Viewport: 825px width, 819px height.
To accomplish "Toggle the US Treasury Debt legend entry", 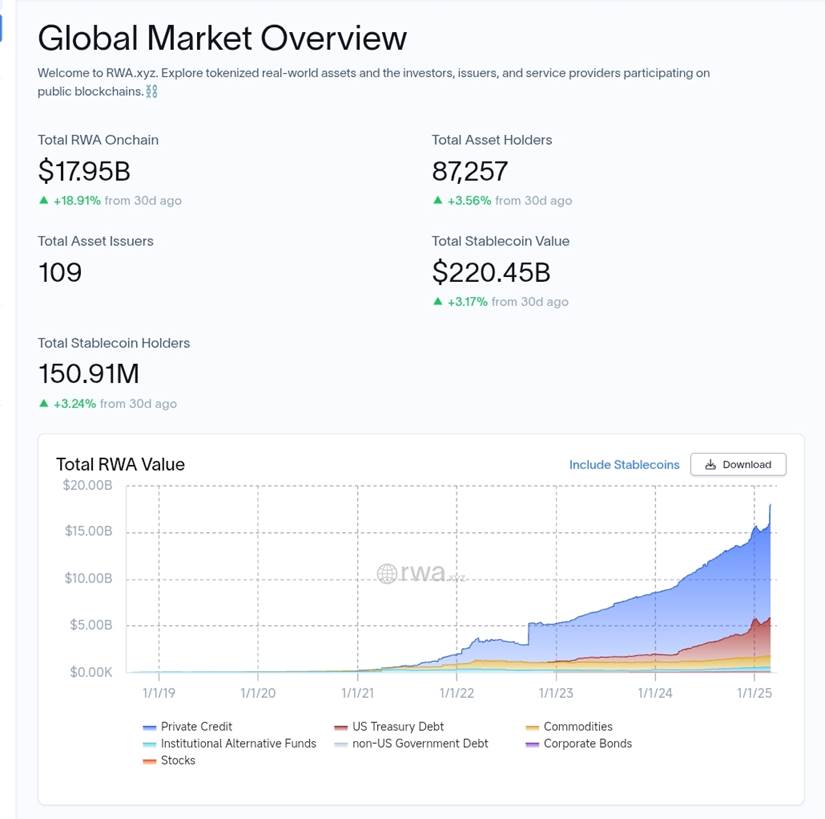I will 397,727.
